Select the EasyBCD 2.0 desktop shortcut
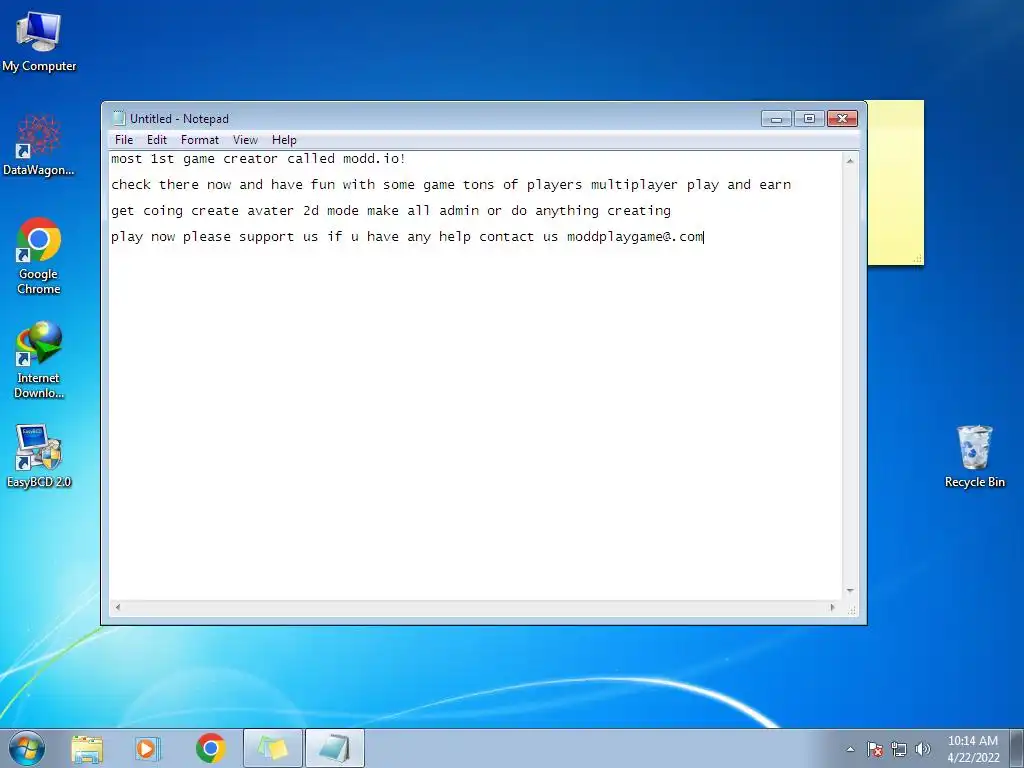The height and width of the screenshot is (768, 1024). point(39,456)
